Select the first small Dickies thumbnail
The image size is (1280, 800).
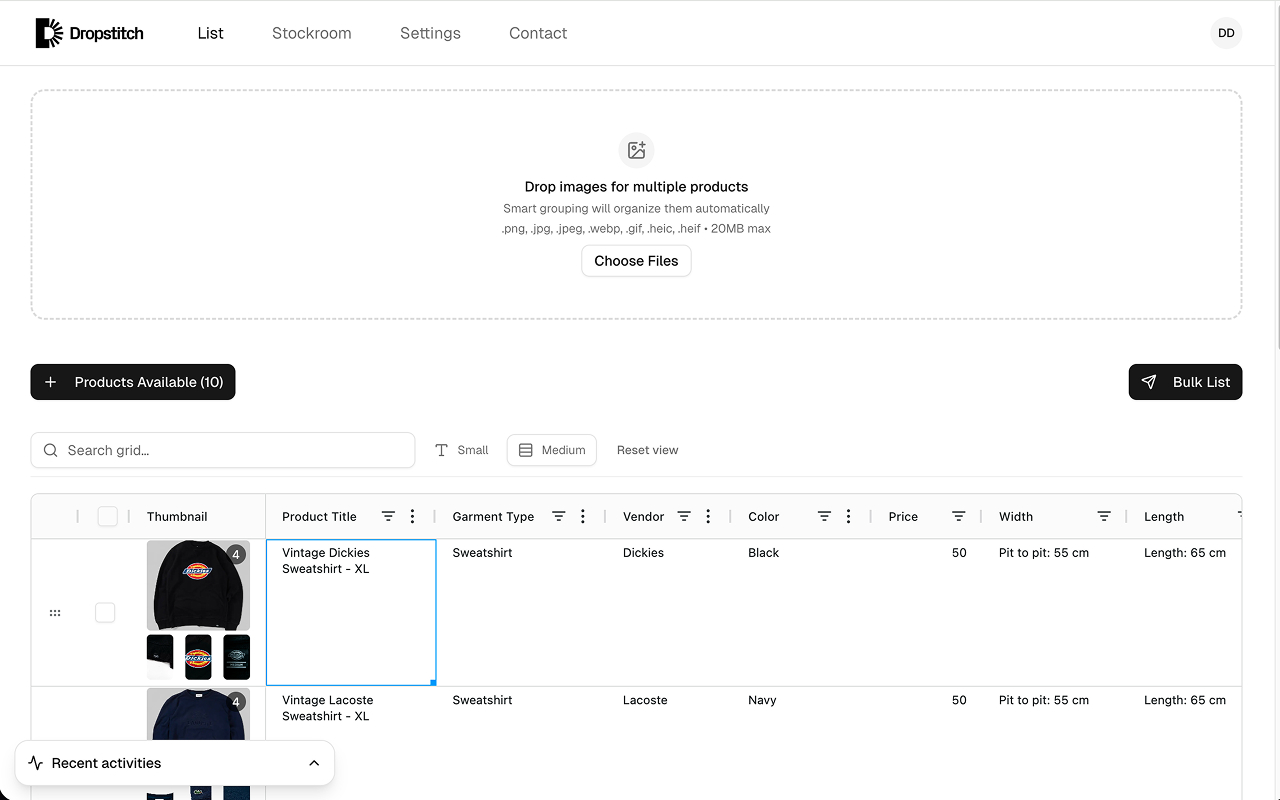coord(160,657)
